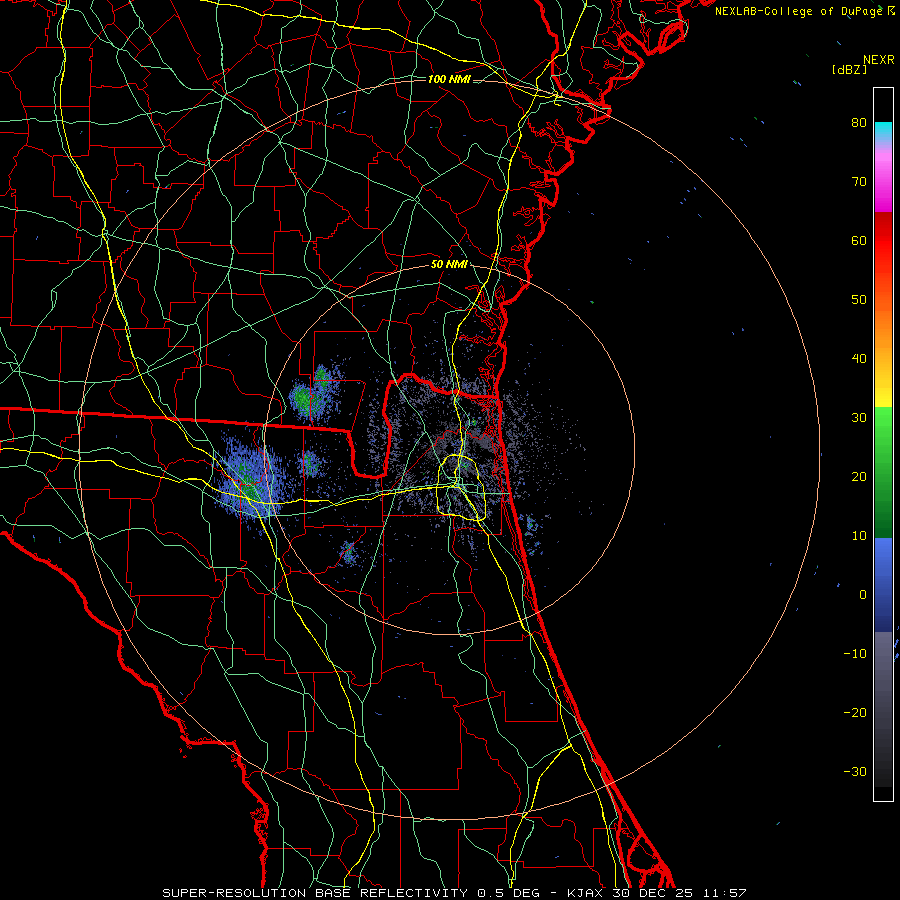Click the "50 NMI" range ring label
900x900 pixels.
[x=449, y=265]
